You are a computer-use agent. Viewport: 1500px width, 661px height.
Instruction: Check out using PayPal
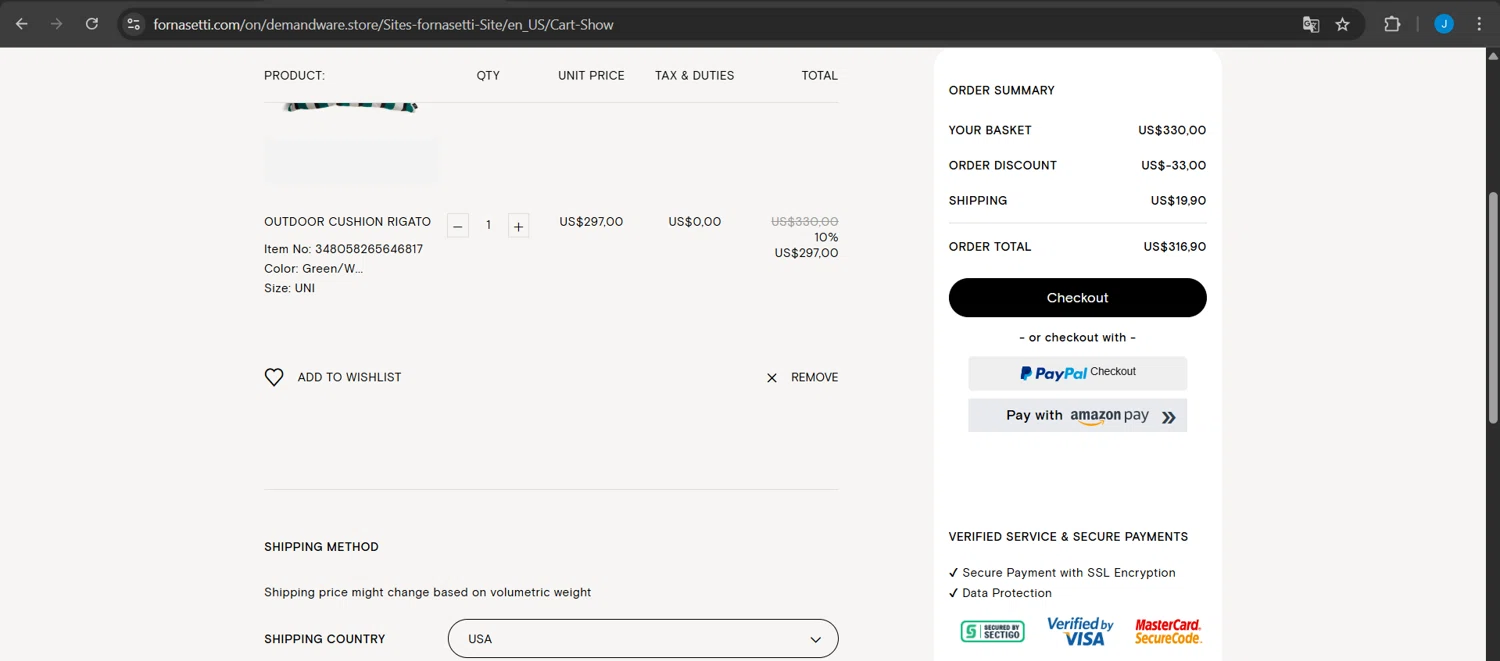click(1077, 373)
